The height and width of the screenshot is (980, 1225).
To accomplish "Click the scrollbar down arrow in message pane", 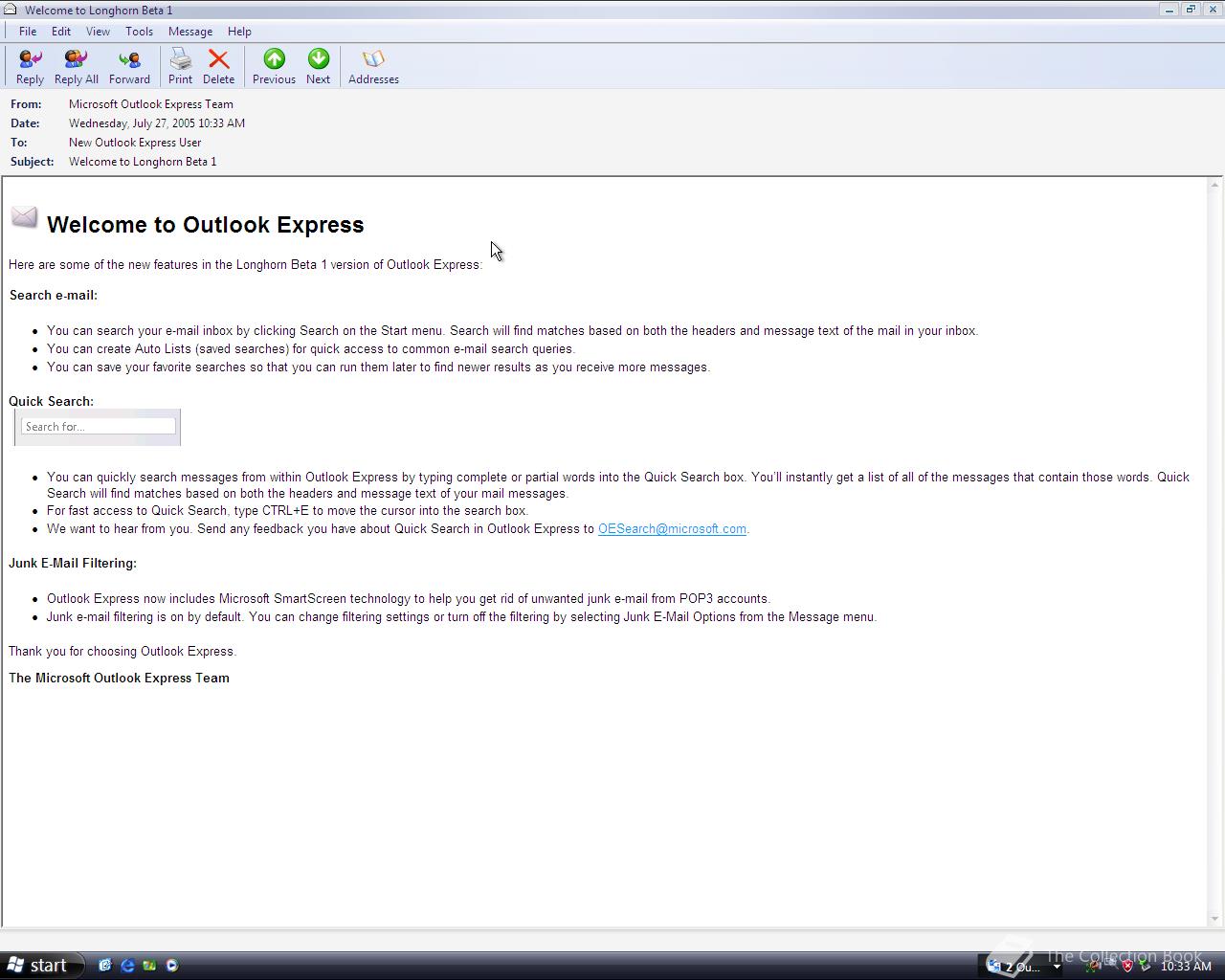I will tap(1215, 919).
